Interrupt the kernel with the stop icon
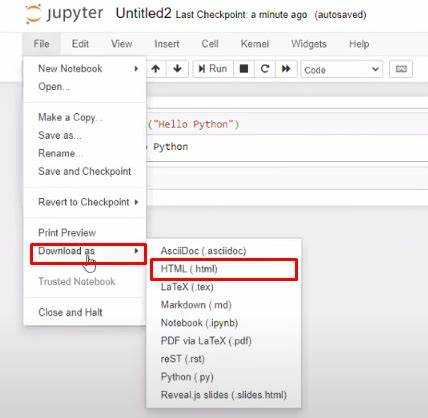The height and width of the screenshot is (418, 428). 244,69
